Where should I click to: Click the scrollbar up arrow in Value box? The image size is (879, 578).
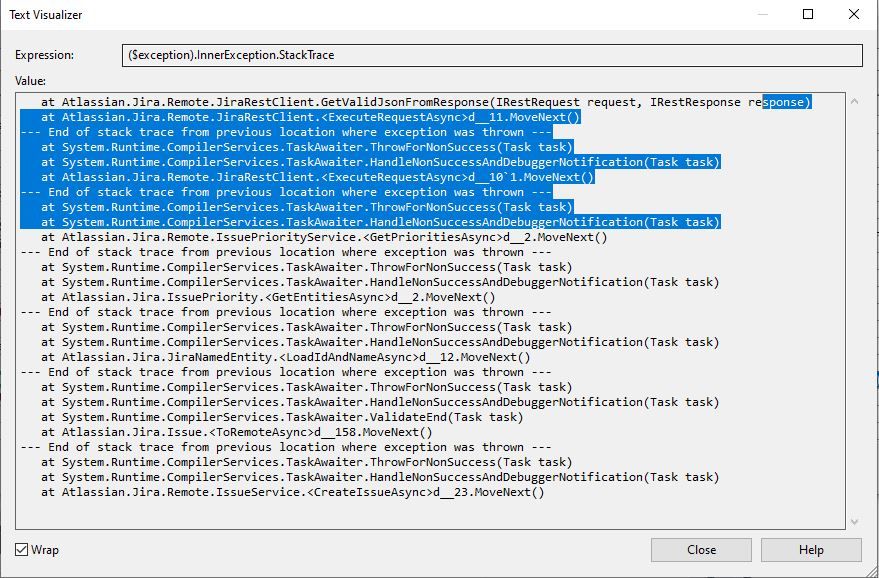854,101
